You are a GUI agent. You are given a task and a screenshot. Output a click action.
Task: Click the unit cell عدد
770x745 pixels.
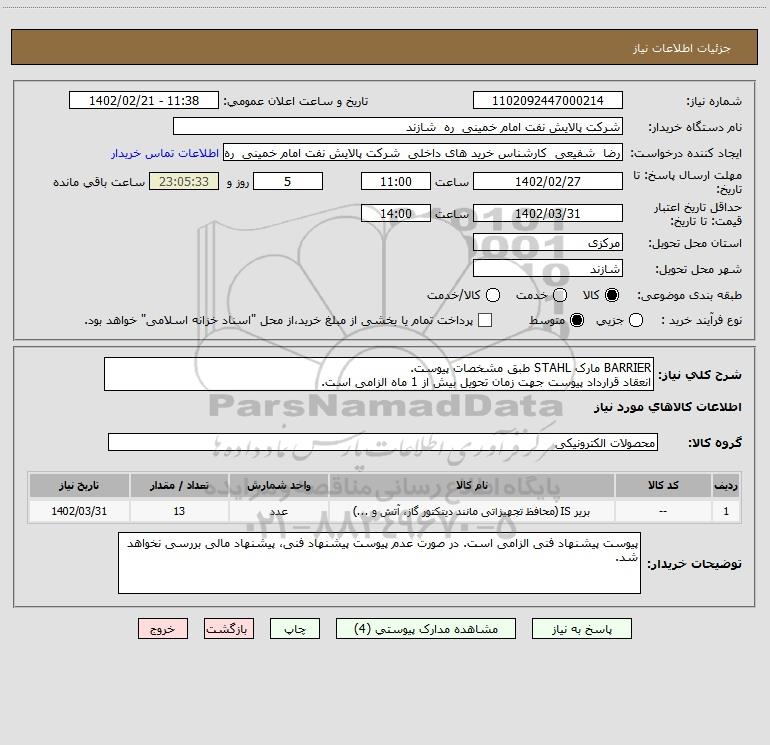click(278, 511)
